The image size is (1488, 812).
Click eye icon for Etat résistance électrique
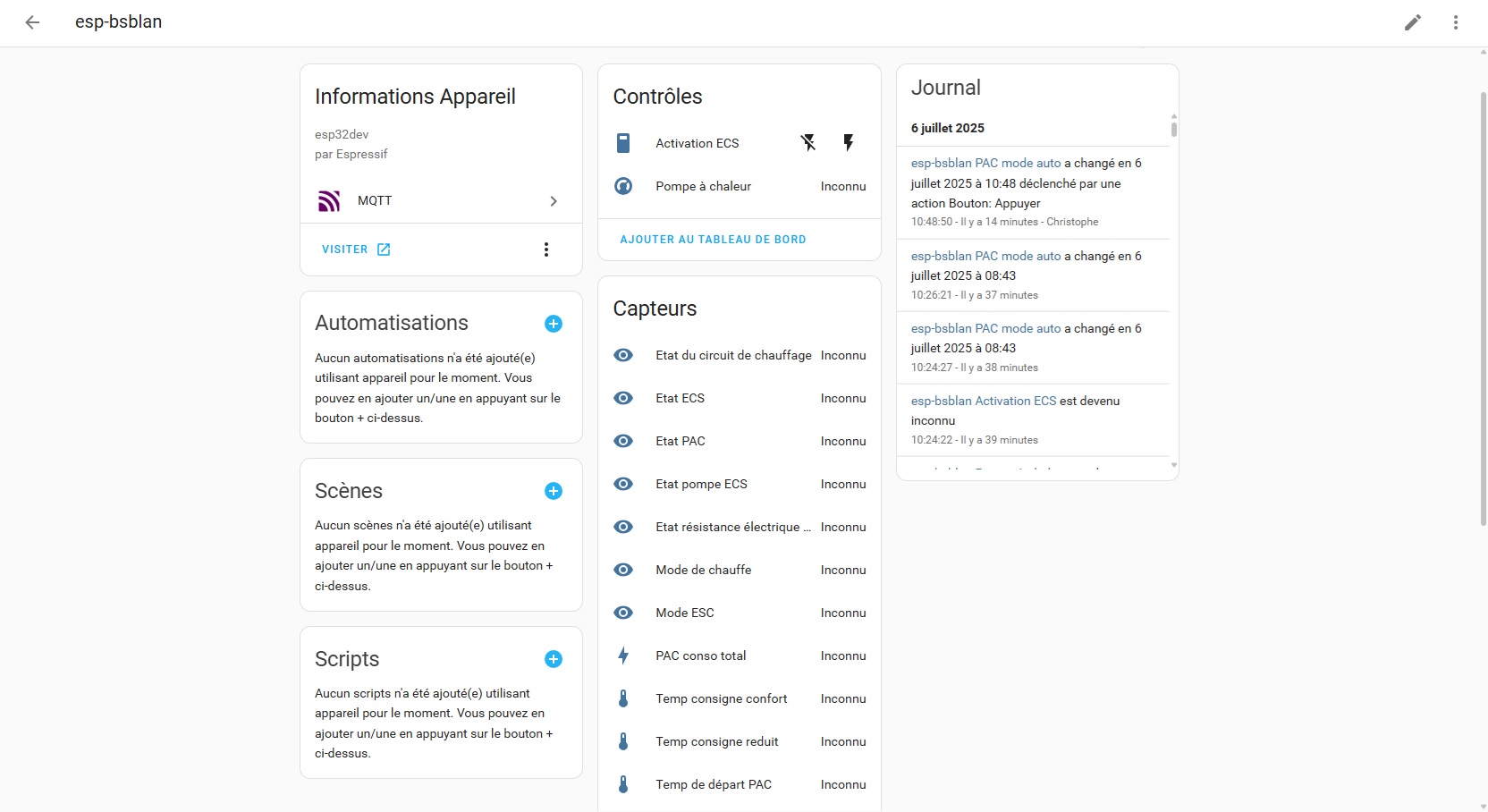pos(623,527)
